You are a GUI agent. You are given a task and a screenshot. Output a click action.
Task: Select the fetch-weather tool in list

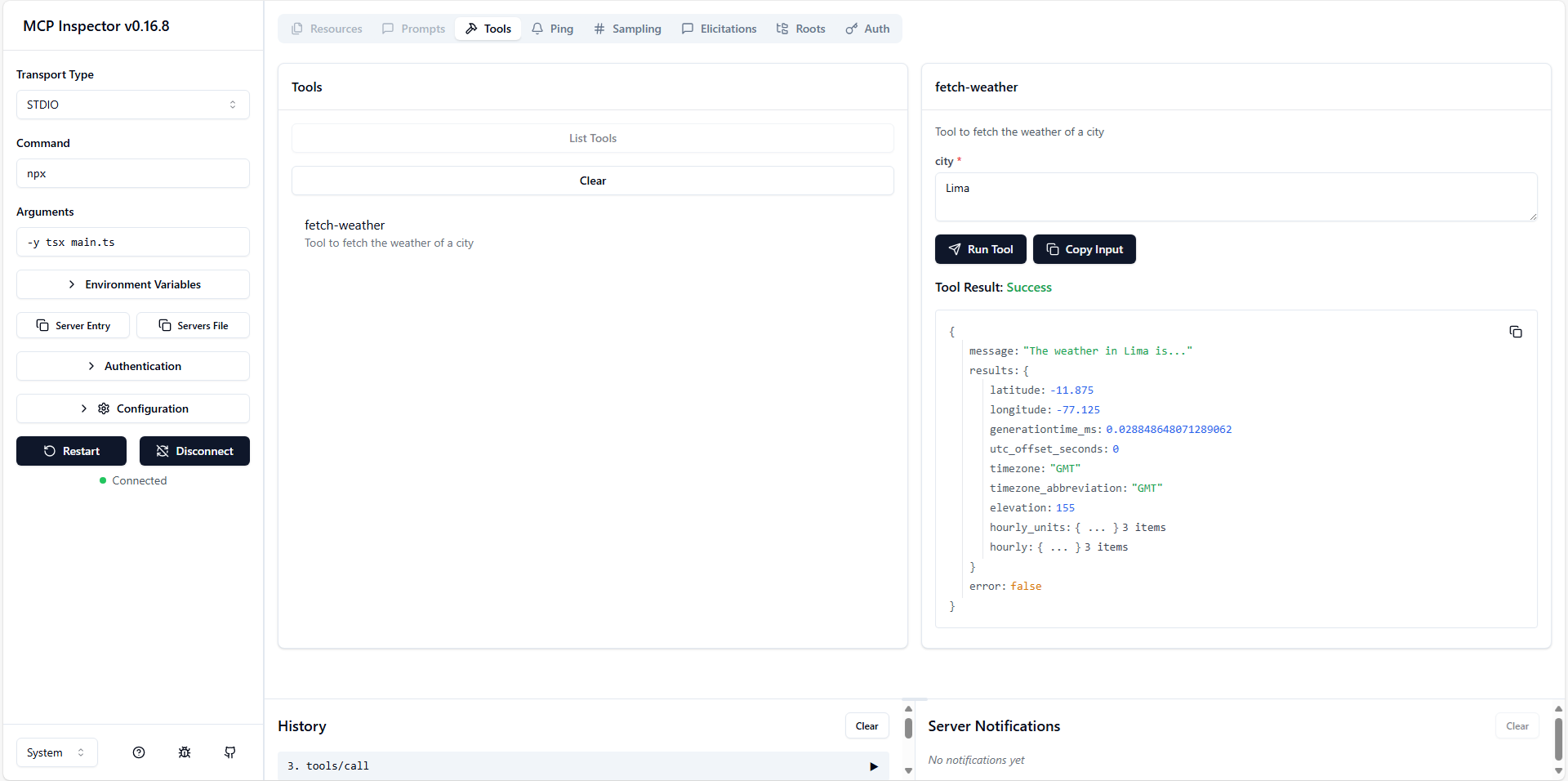(x=593, y=234)
